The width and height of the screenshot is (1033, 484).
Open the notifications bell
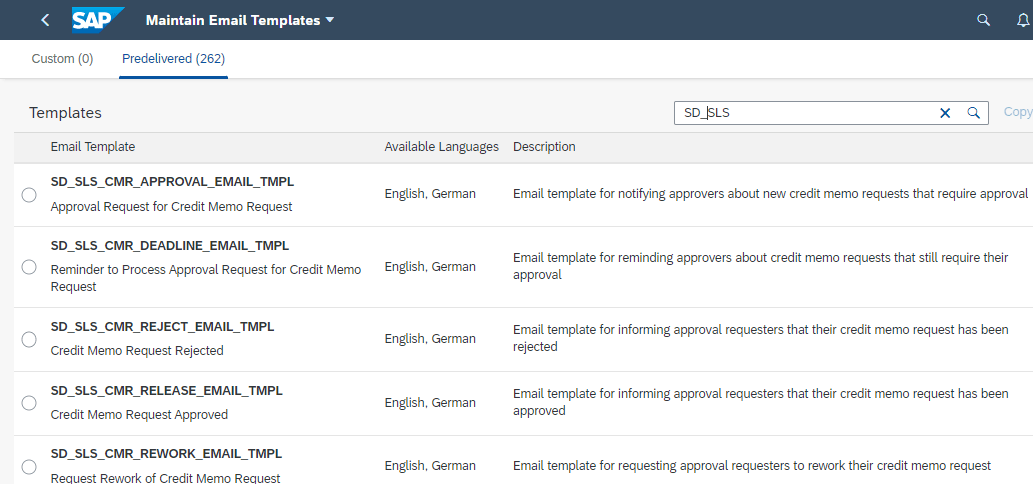1022,20
